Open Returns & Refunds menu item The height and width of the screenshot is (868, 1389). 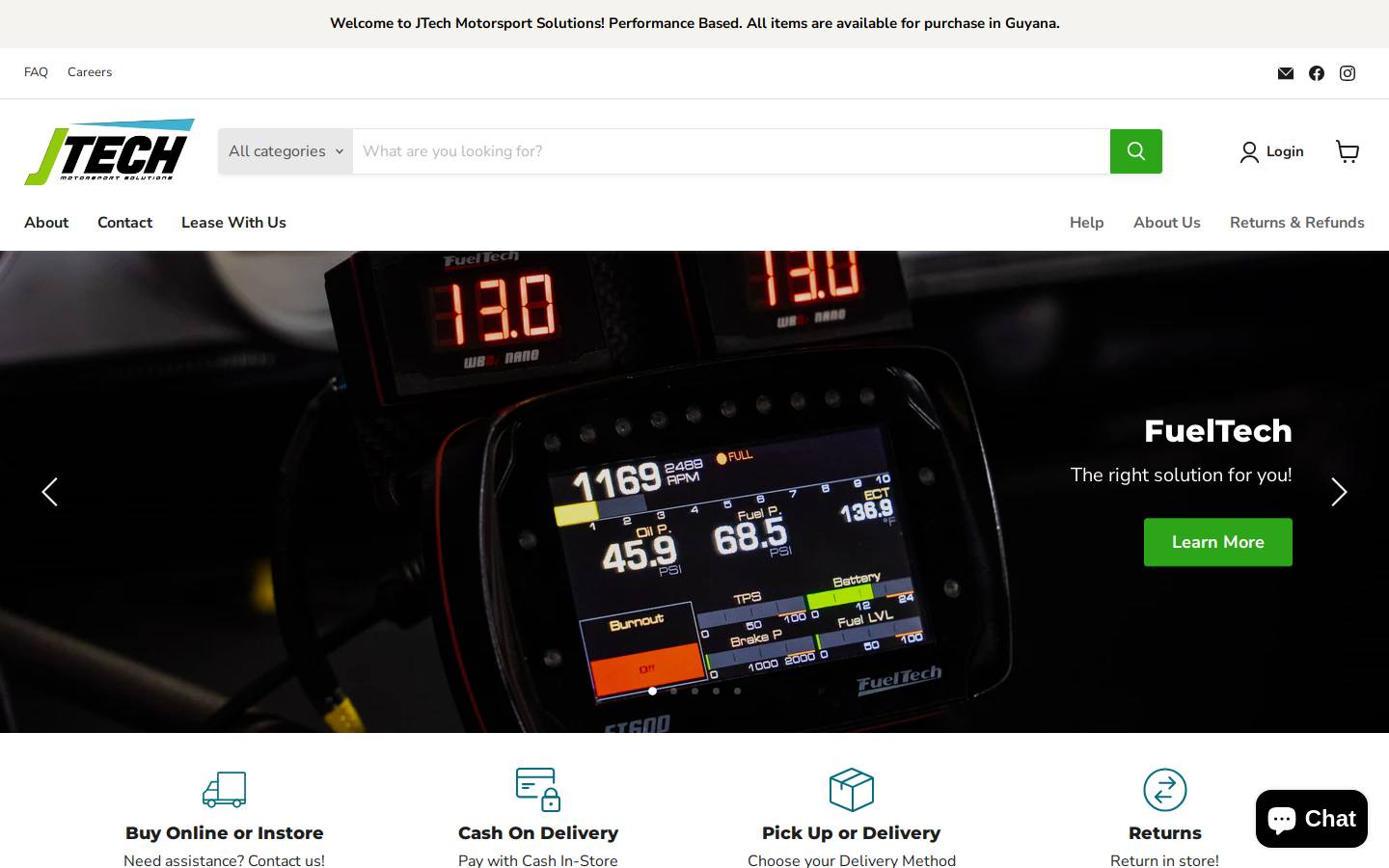tap(1297, 223)
